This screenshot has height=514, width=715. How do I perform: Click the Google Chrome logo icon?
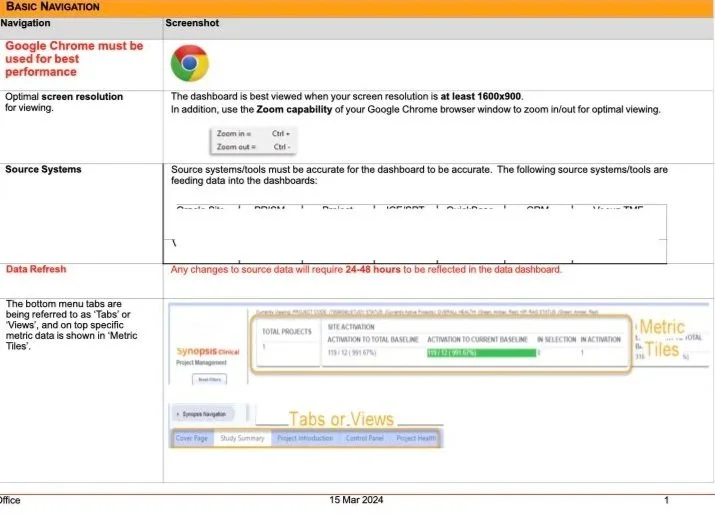point(190,63)
